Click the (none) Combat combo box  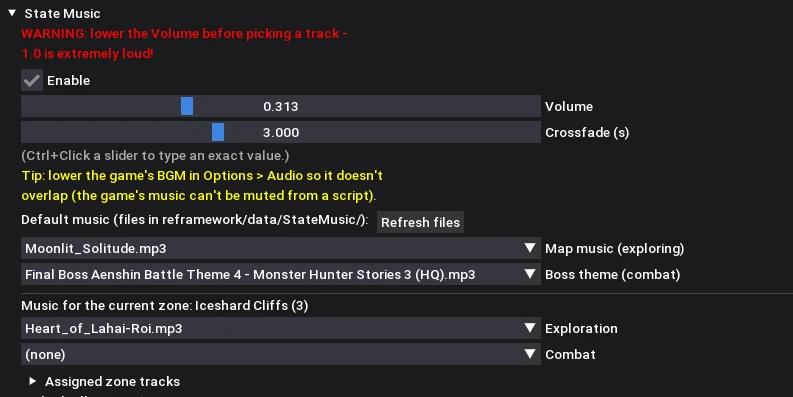point(281,354)
